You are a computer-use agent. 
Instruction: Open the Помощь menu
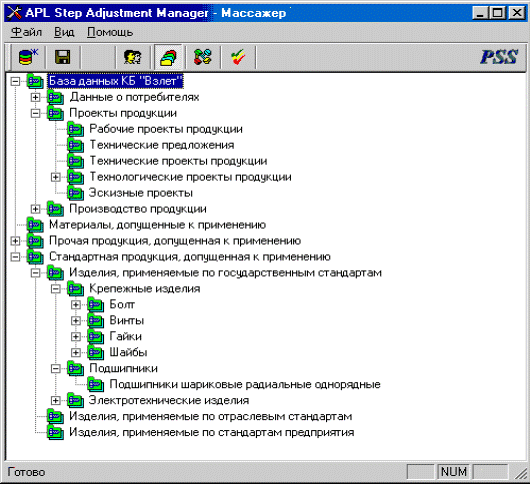click(110, 32)
